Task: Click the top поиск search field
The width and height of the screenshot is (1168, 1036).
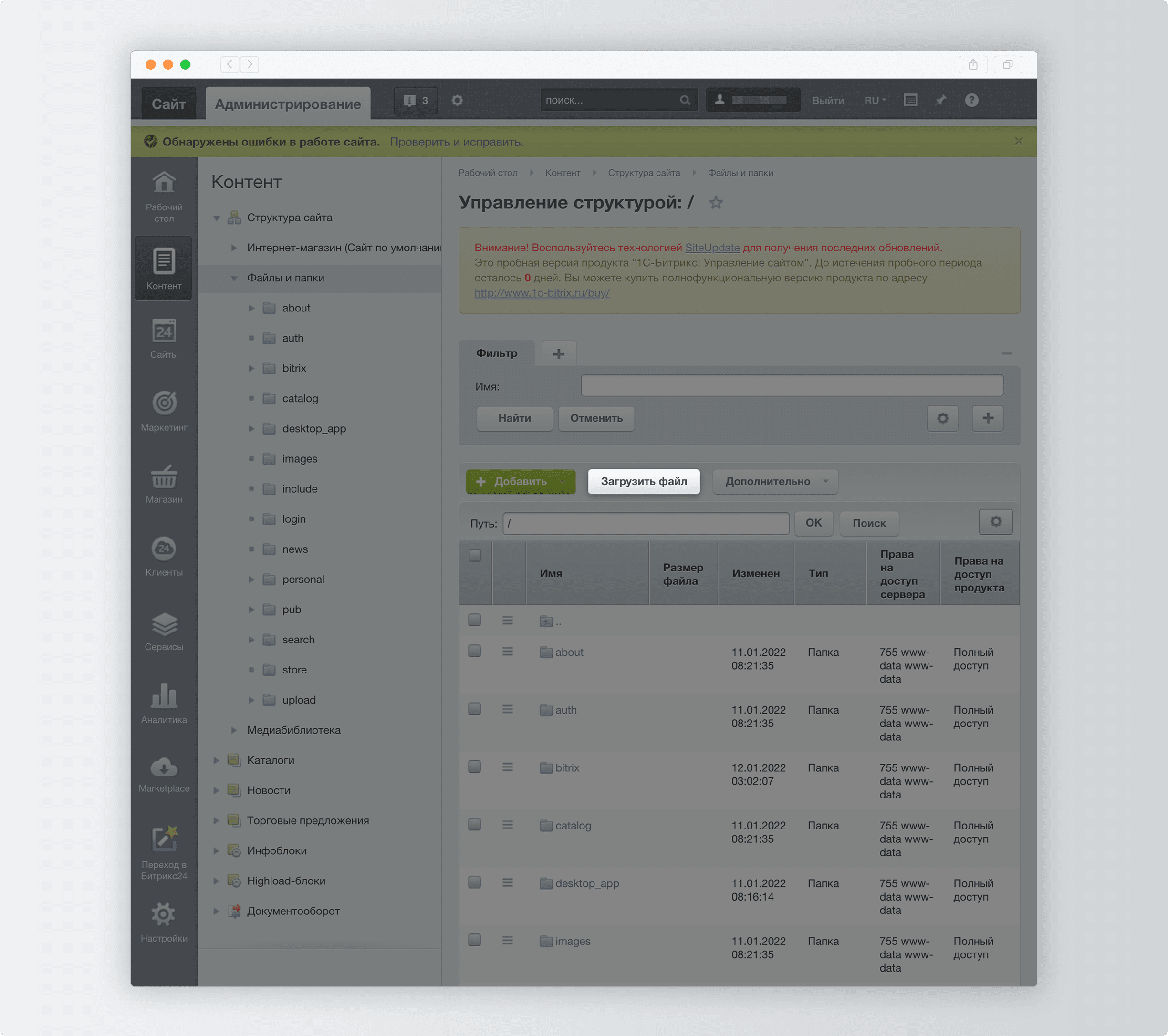Action: pos(618,101)
